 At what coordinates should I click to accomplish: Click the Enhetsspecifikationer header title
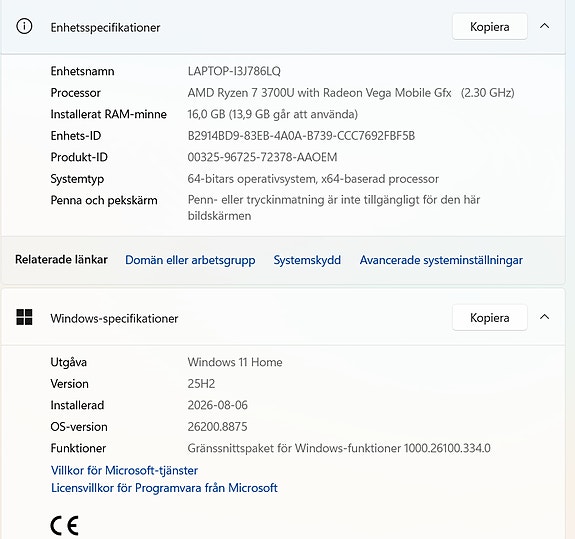pyautogui.click(x=105, y=28)
